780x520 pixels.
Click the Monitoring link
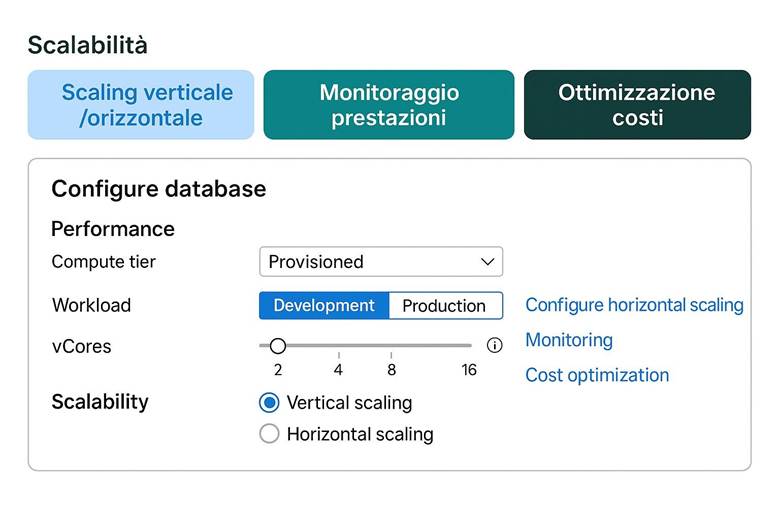pos(569,340)
